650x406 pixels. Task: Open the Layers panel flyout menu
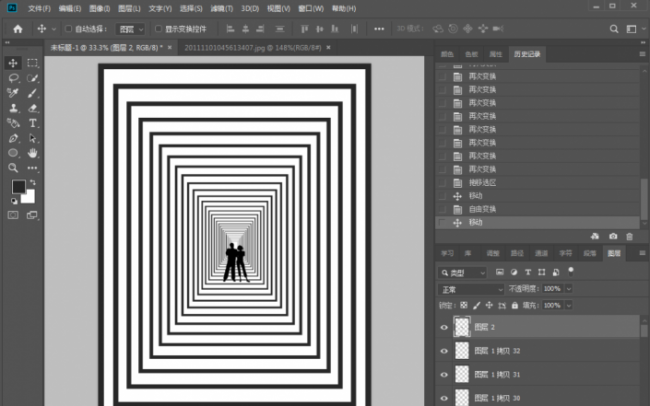coord(642,253)
